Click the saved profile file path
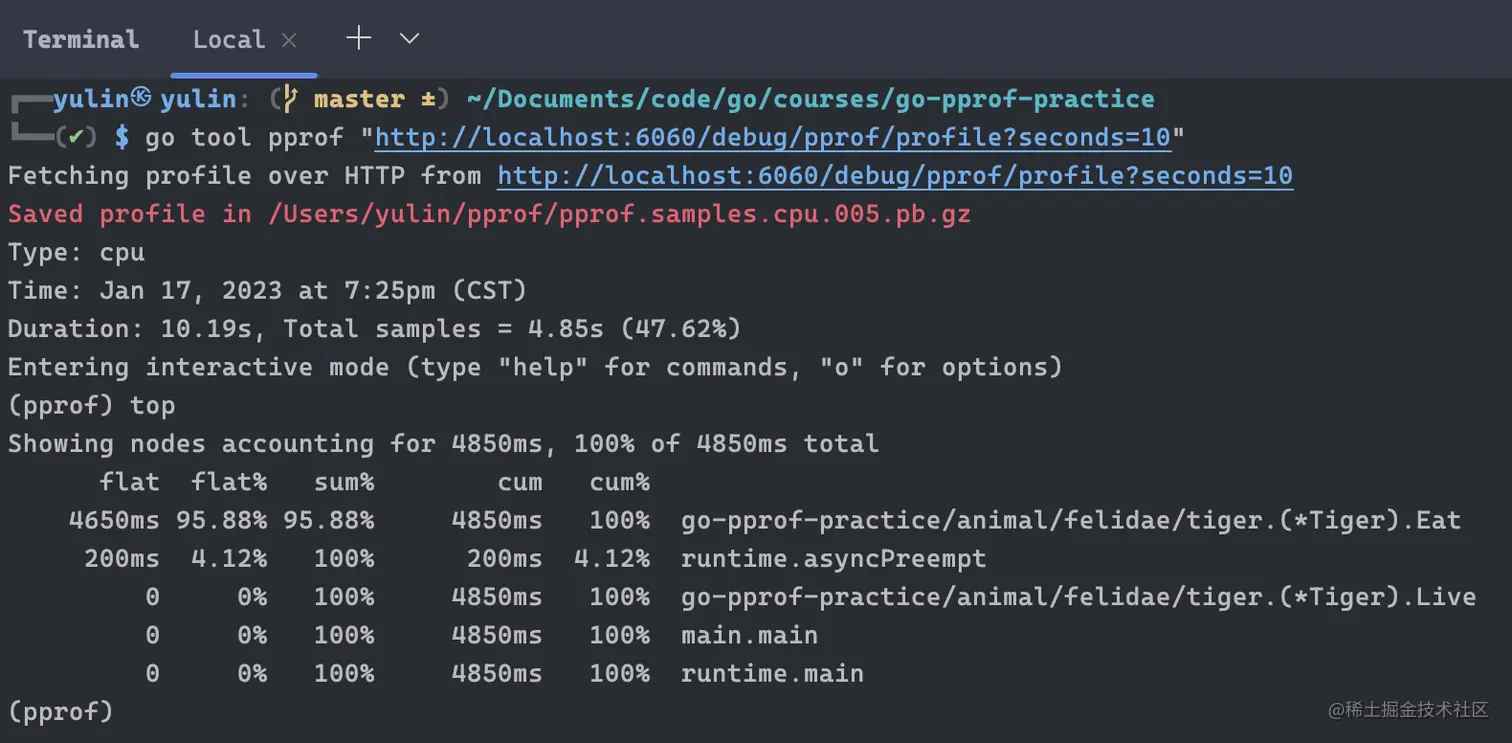This screenshot has height=743, width=1512. 619,214
